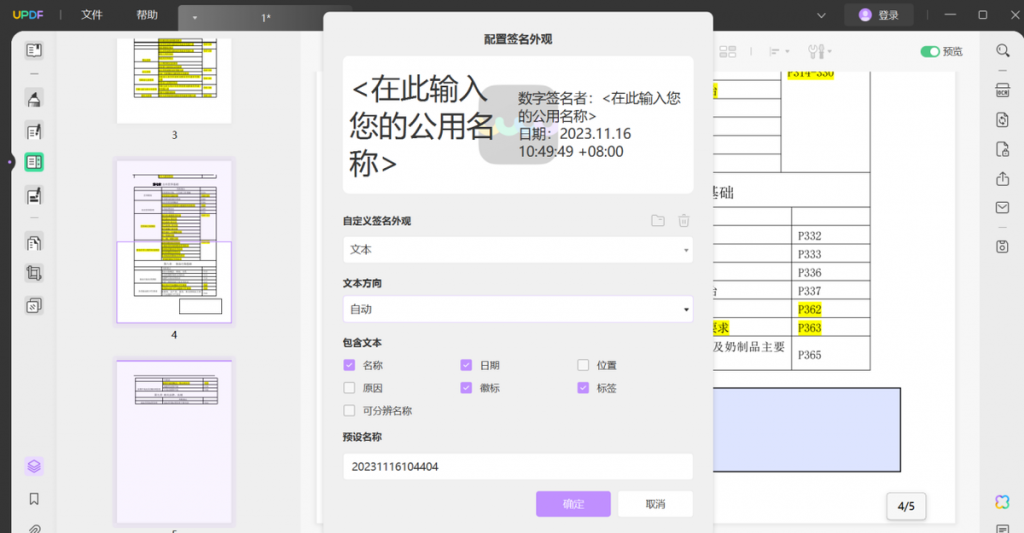Select page 3 thumbnail

174,80
